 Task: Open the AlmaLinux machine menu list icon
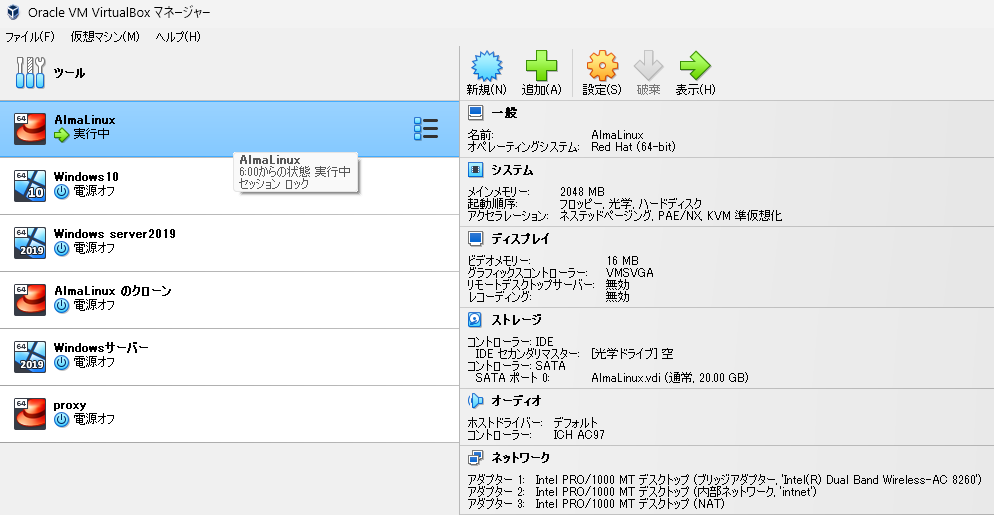425,129
